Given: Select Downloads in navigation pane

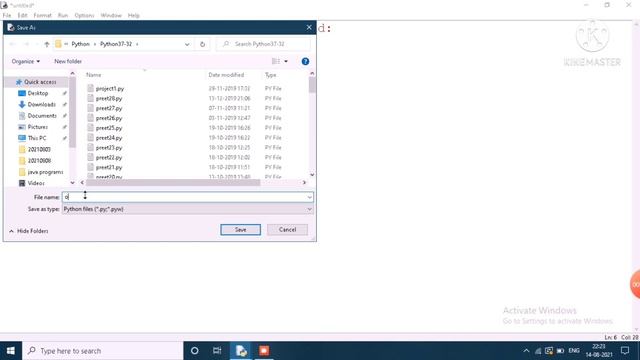Looking at the screenshot, I should coord(41,104).
